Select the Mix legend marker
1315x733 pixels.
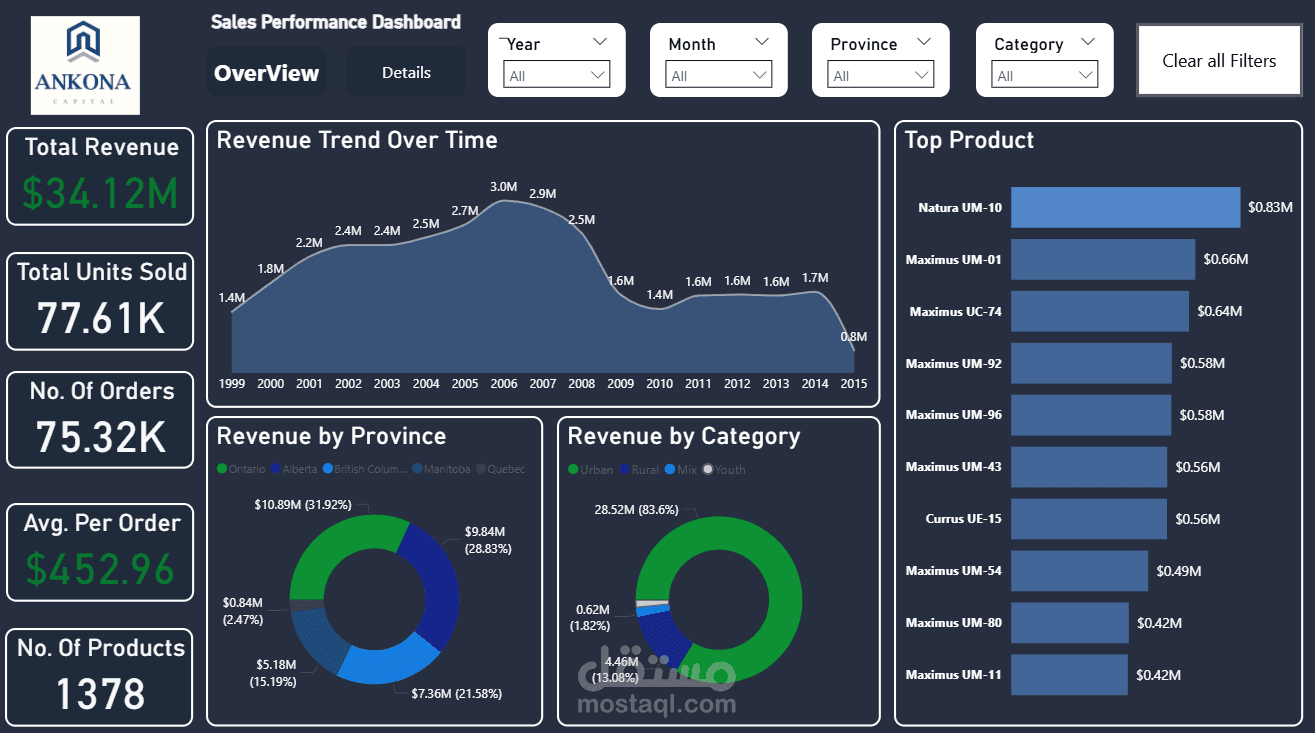tap(670, 468)
